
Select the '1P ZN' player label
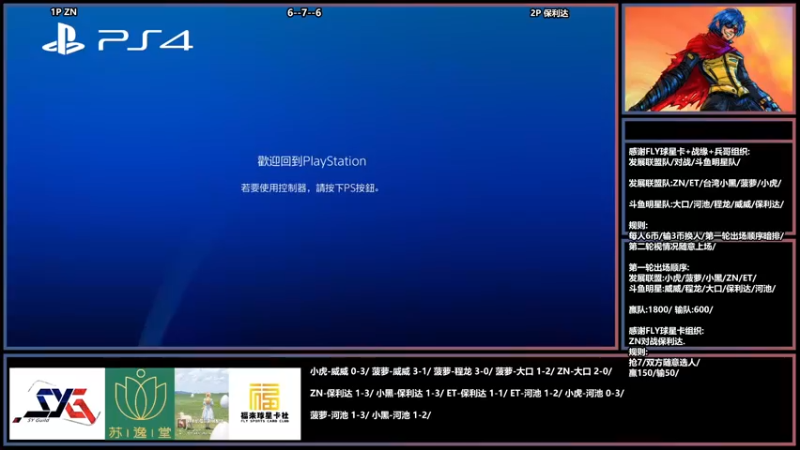pos(64,12)
